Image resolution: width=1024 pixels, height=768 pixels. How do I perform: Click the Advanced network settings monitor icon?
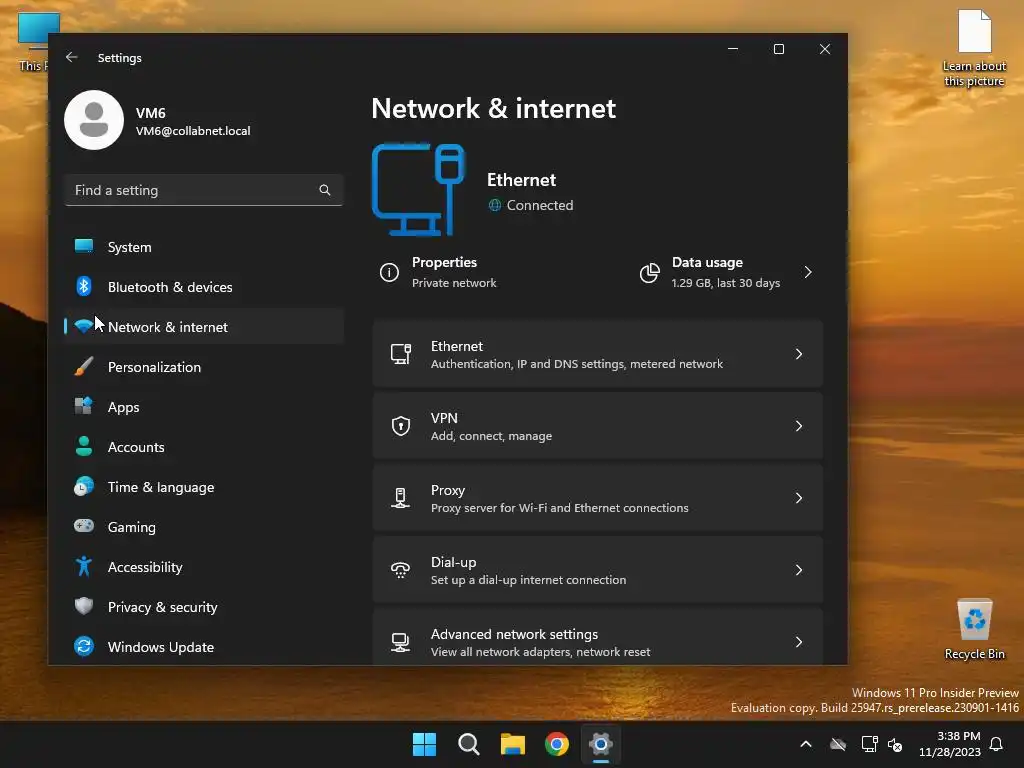click(400, 642)
